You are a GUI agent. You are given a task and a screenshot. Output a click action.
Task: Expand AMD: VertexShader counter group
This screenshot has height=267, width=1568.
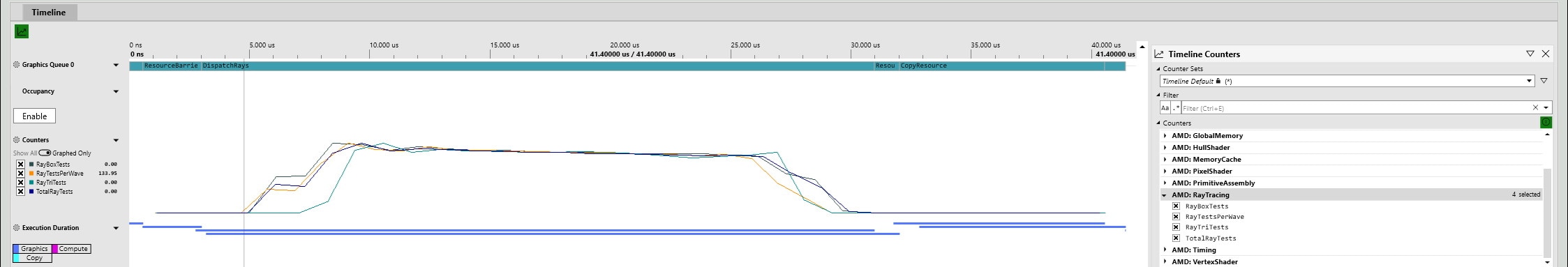point(1165,261)
